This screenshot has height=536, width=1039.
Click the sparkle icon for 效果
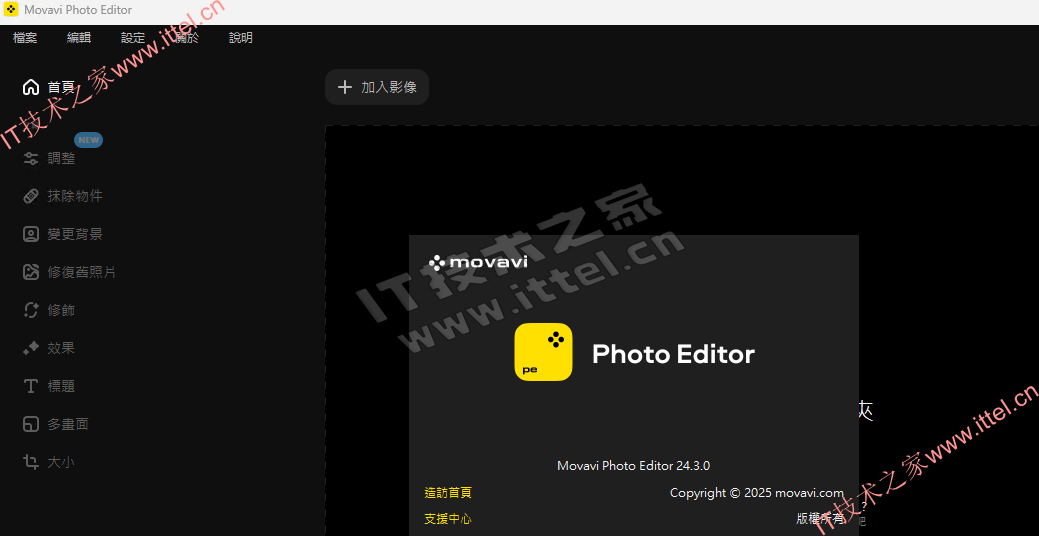(x=30, y=348)
